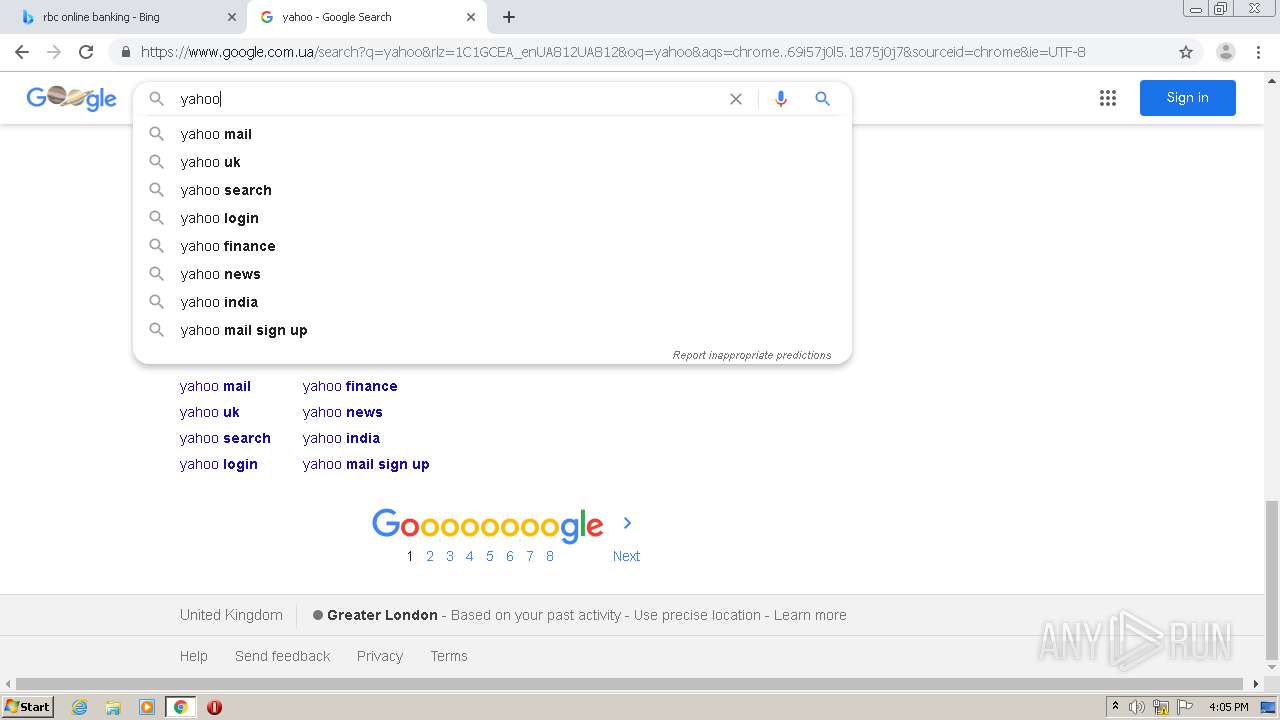Clear the search box with the X
Screen dimensions: 1280x720
pos(736,99)
